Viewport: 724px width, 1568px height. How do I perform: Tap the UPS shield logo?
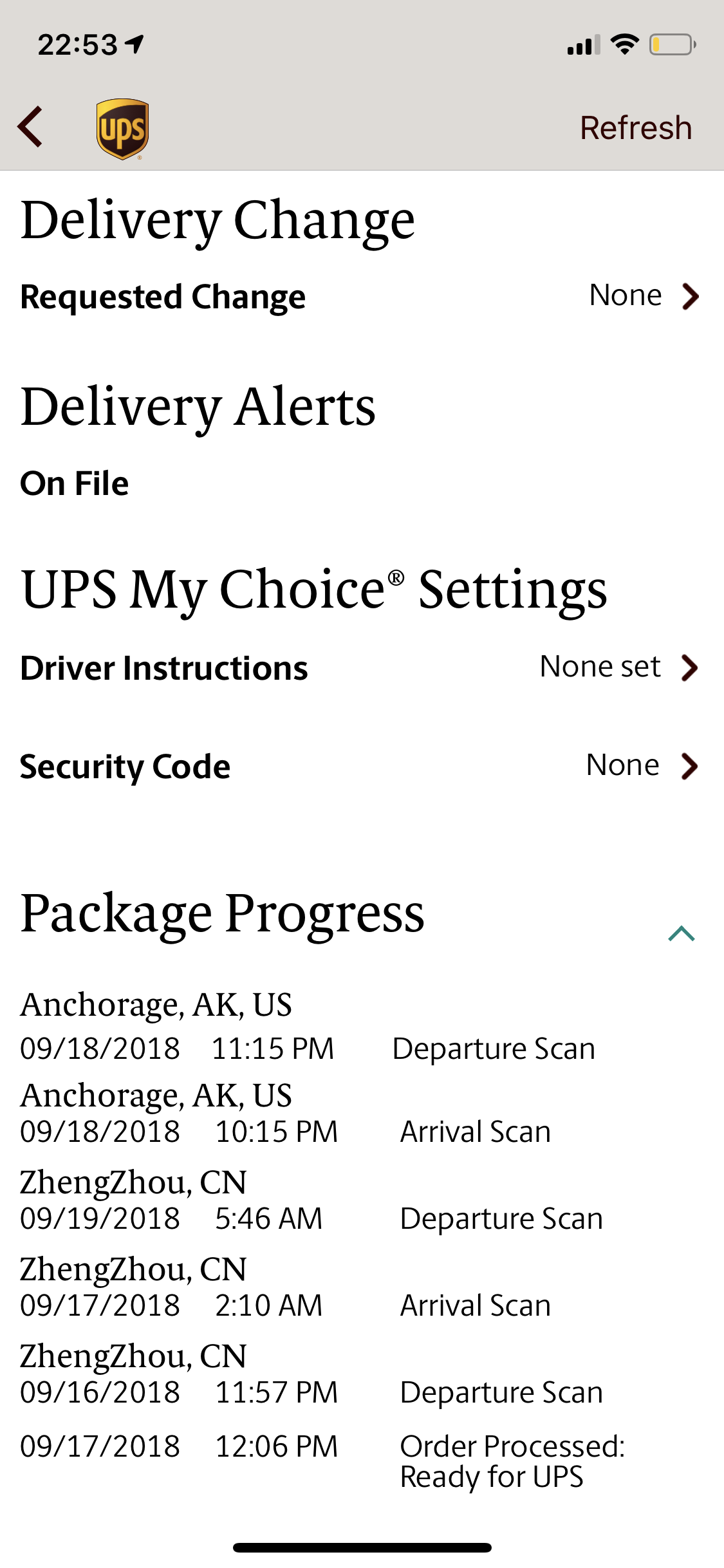tap(122, 129)
